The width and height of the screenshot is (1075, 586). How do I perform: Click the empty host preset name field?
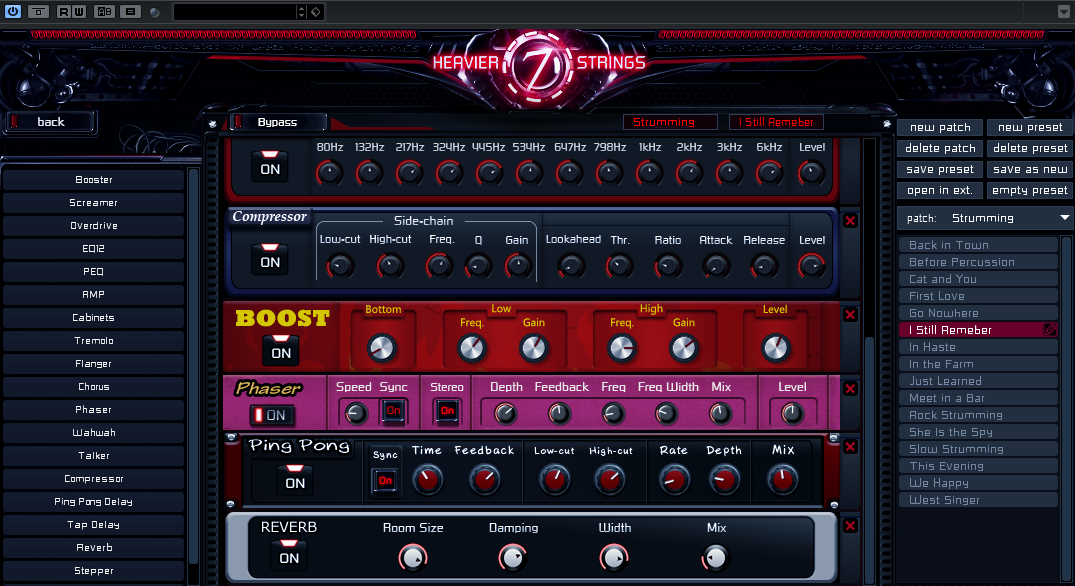(x=234, y=12)
